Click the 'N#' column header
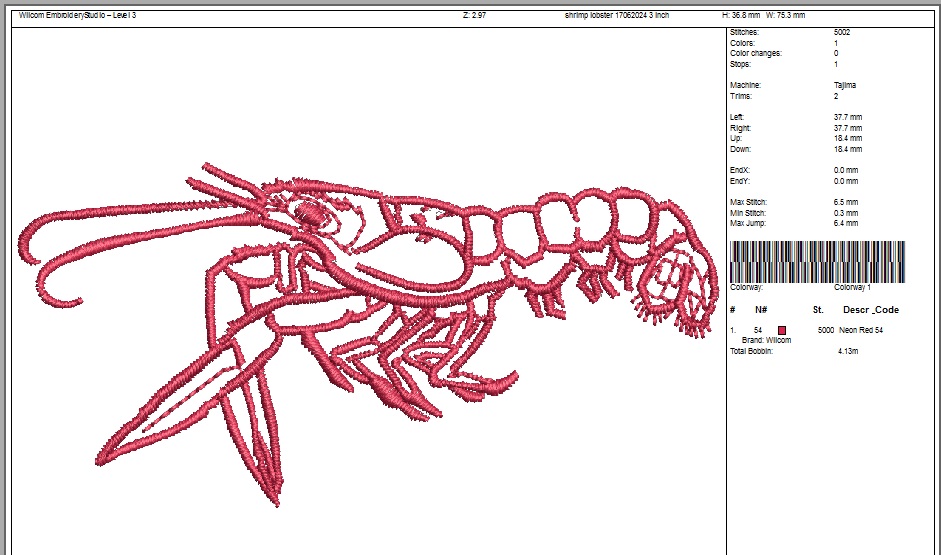The width and height of the screenshot is (941, 555). (x=761, y=310)
